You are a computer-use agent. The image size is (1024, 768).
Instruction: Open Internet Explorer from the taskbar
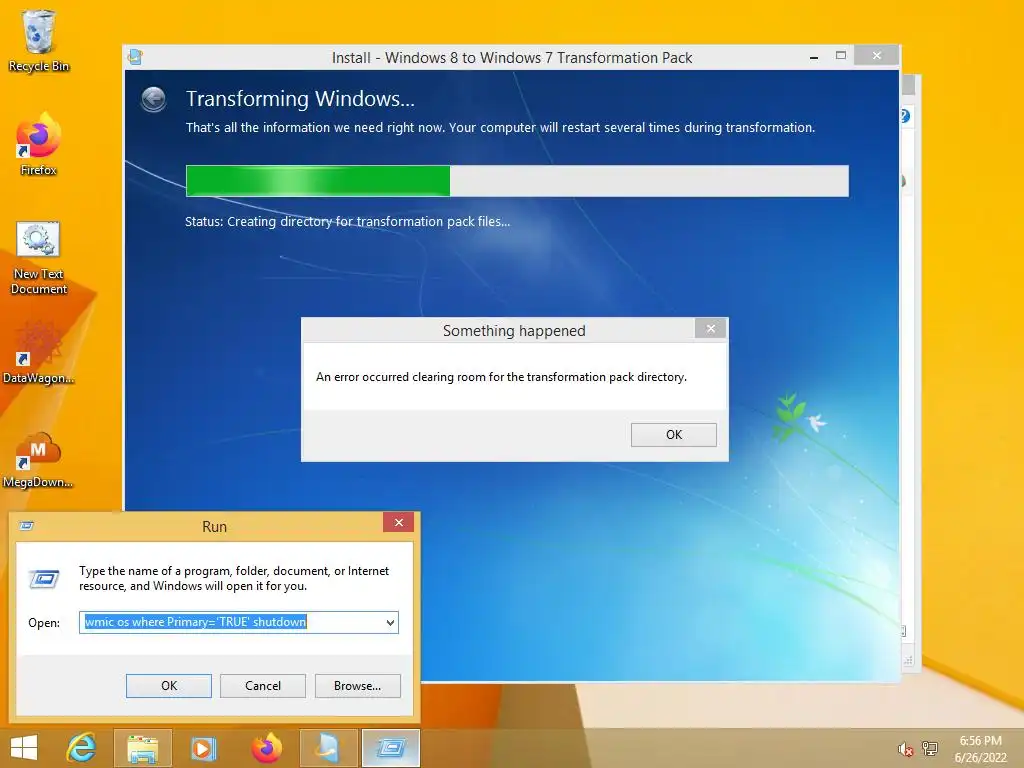(x=82, y=748)
